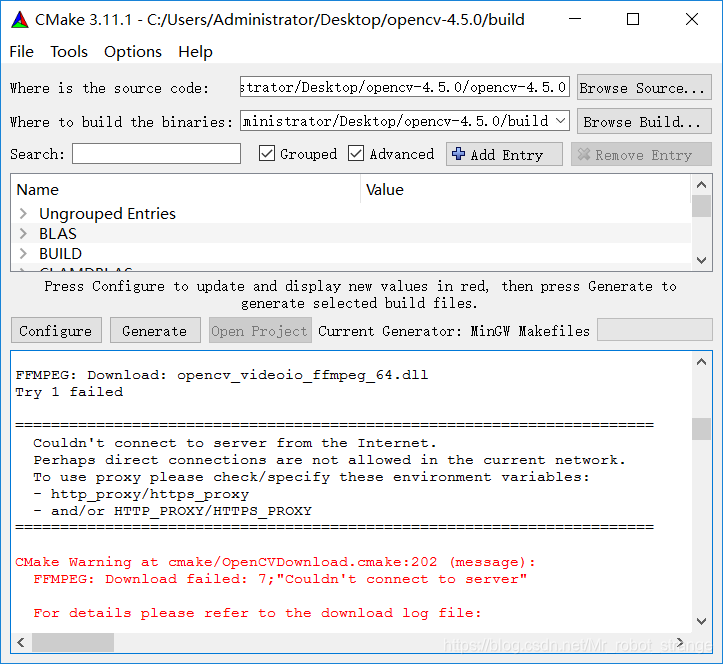Click the Search input field
This screenshot has height=664, width=723.
click(156, 154)
